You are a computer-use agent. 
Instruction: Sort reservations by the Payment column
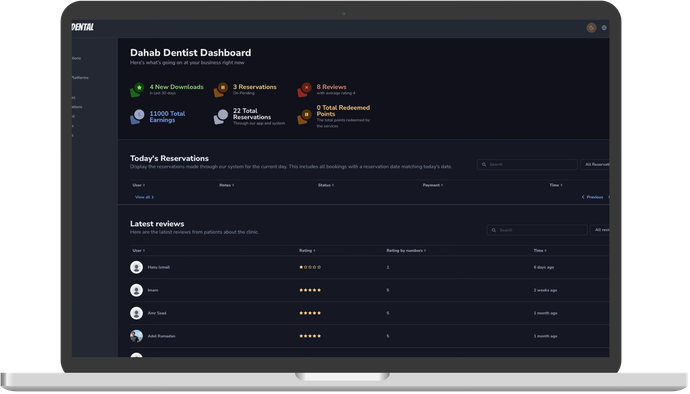pos(433,185)
